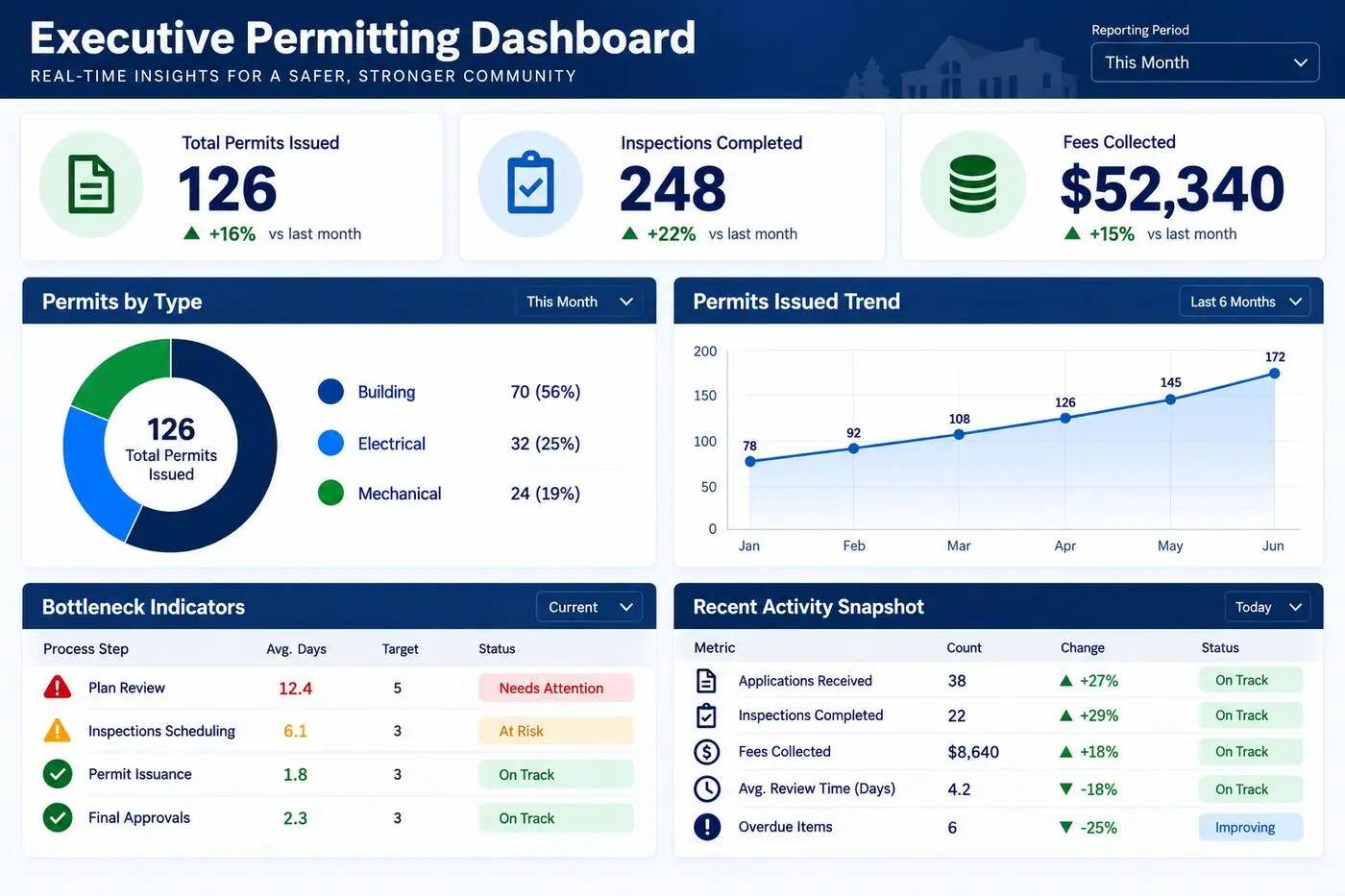Click the green checkmark icon beside Final Approvals
Image resolution: width=1345 pixels, height=896 pixels.
pos(58,817)
